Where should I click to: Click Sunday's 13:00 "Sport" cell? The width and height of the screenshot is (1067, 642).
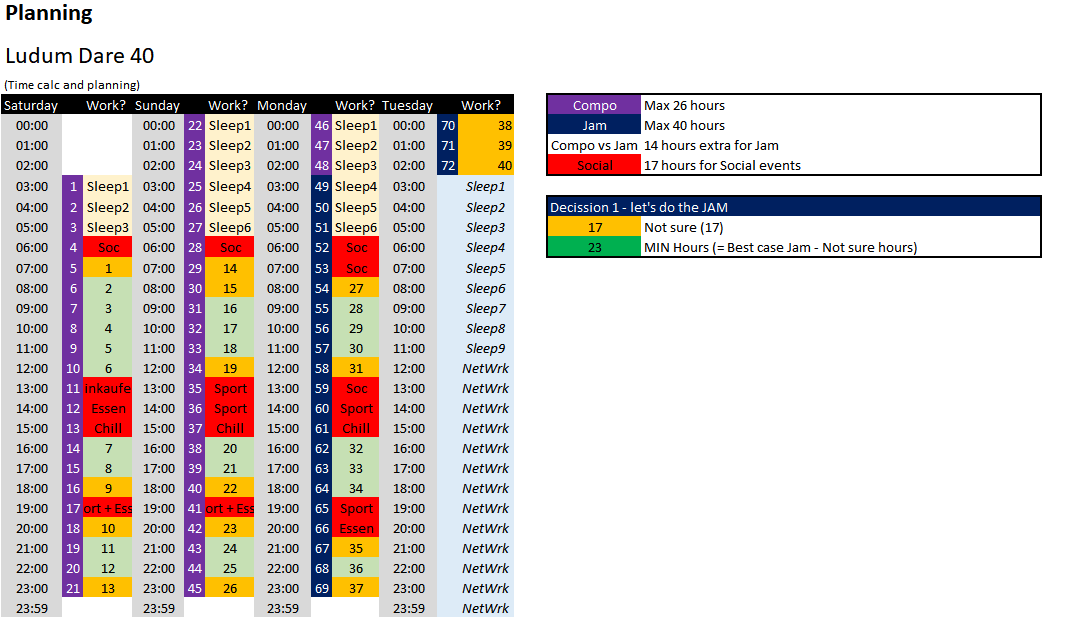point(230,388)
